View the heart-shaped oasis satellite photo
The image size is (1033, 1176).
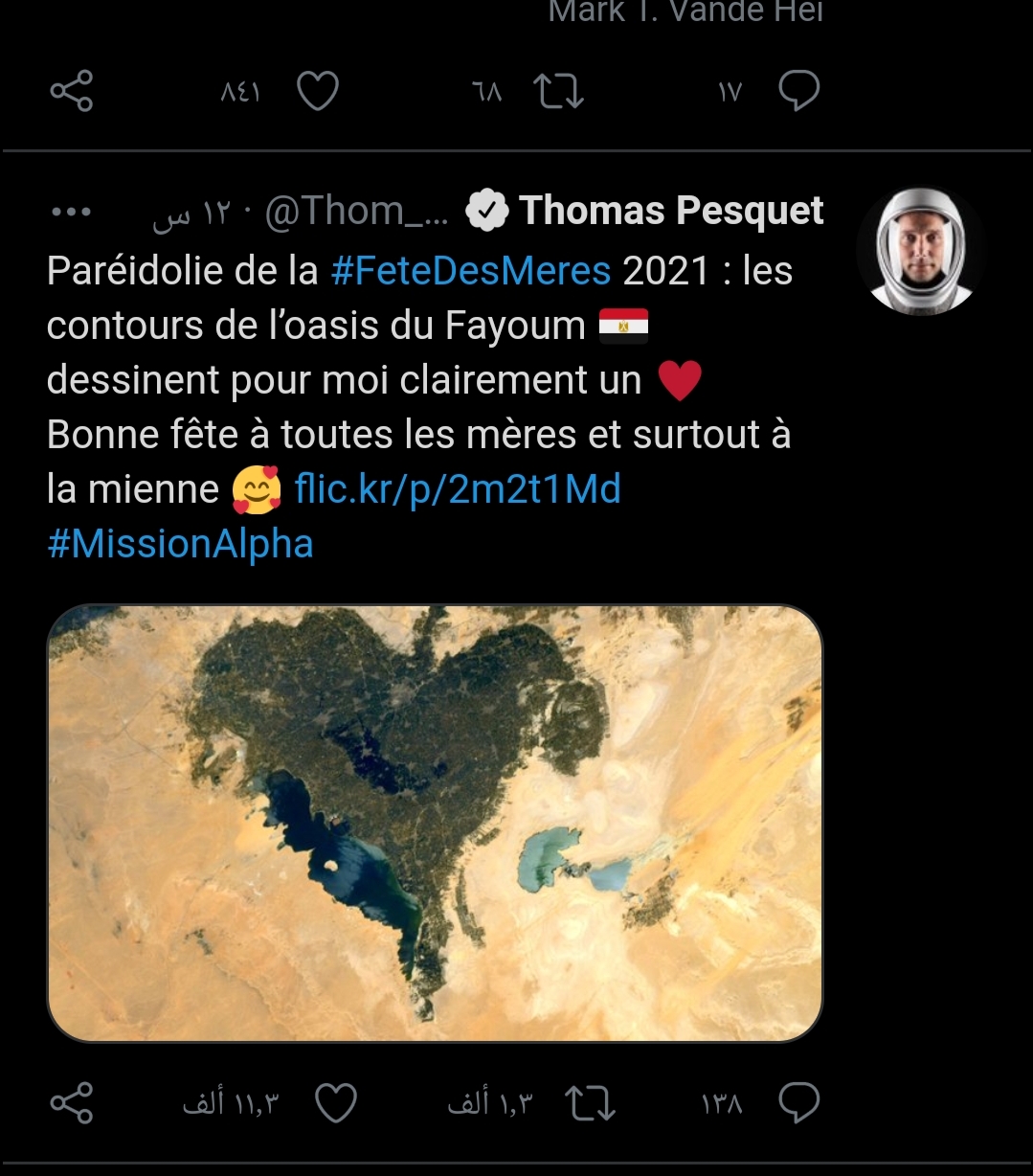(435, 823)
